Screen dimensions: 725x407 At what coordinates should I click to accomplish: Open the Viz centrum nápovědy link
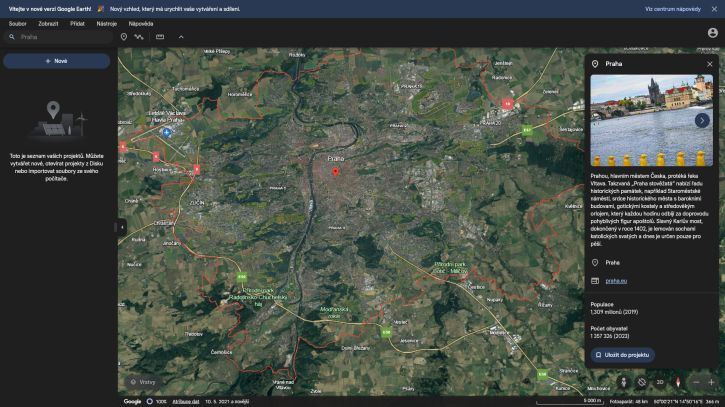673,9
